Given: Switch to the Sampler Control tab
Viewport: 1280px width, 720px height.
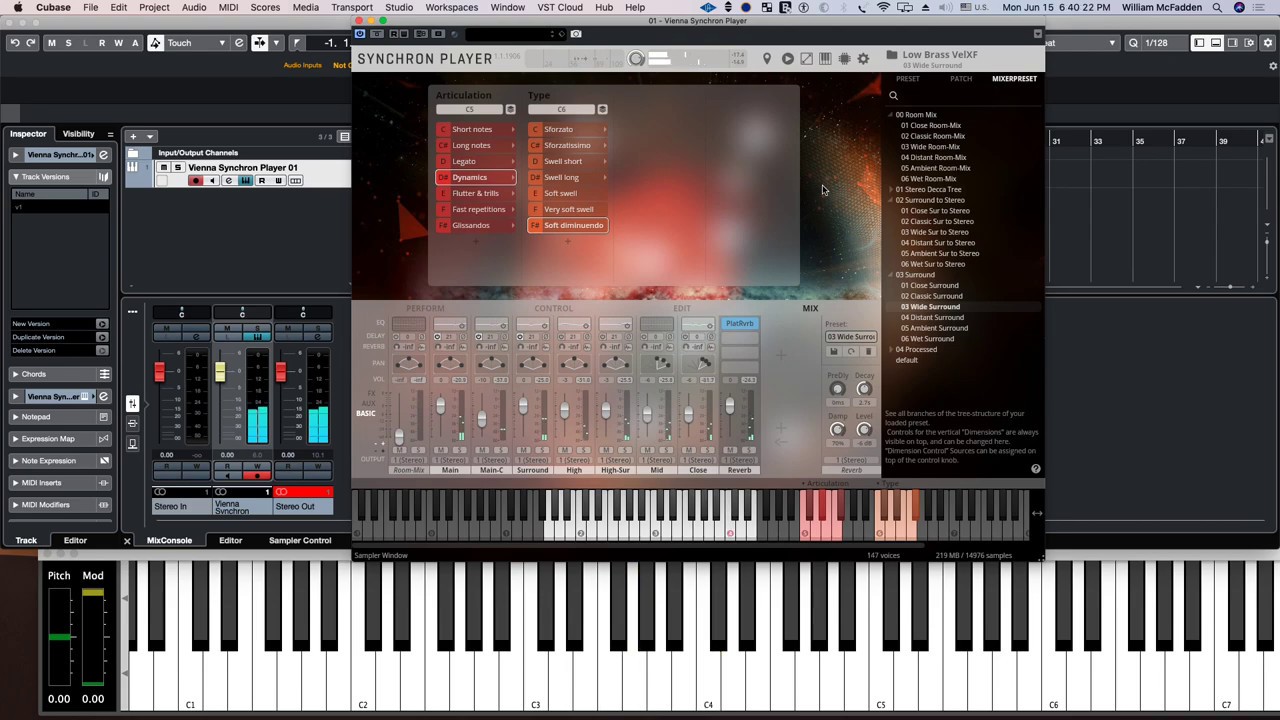Looking at the screenshot, I should click(300, 541).
